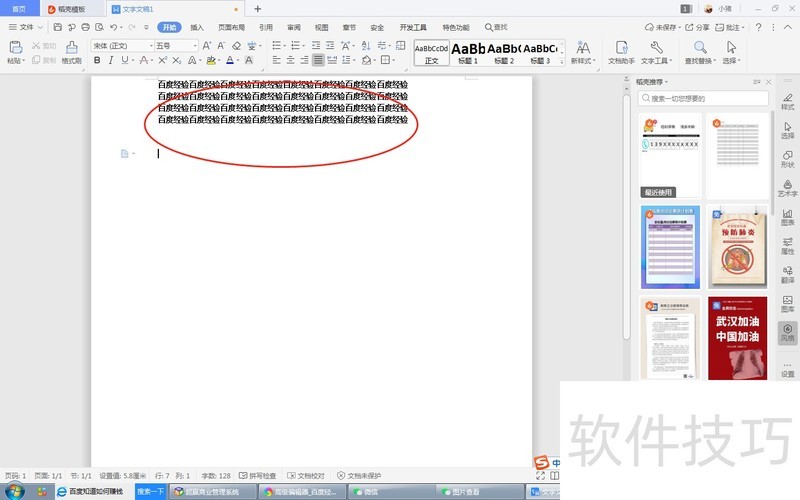Collapse the ribbon with the up chevron
This screenshot has width=800, height=500.
pyautogui.click(x=788, y=27)
